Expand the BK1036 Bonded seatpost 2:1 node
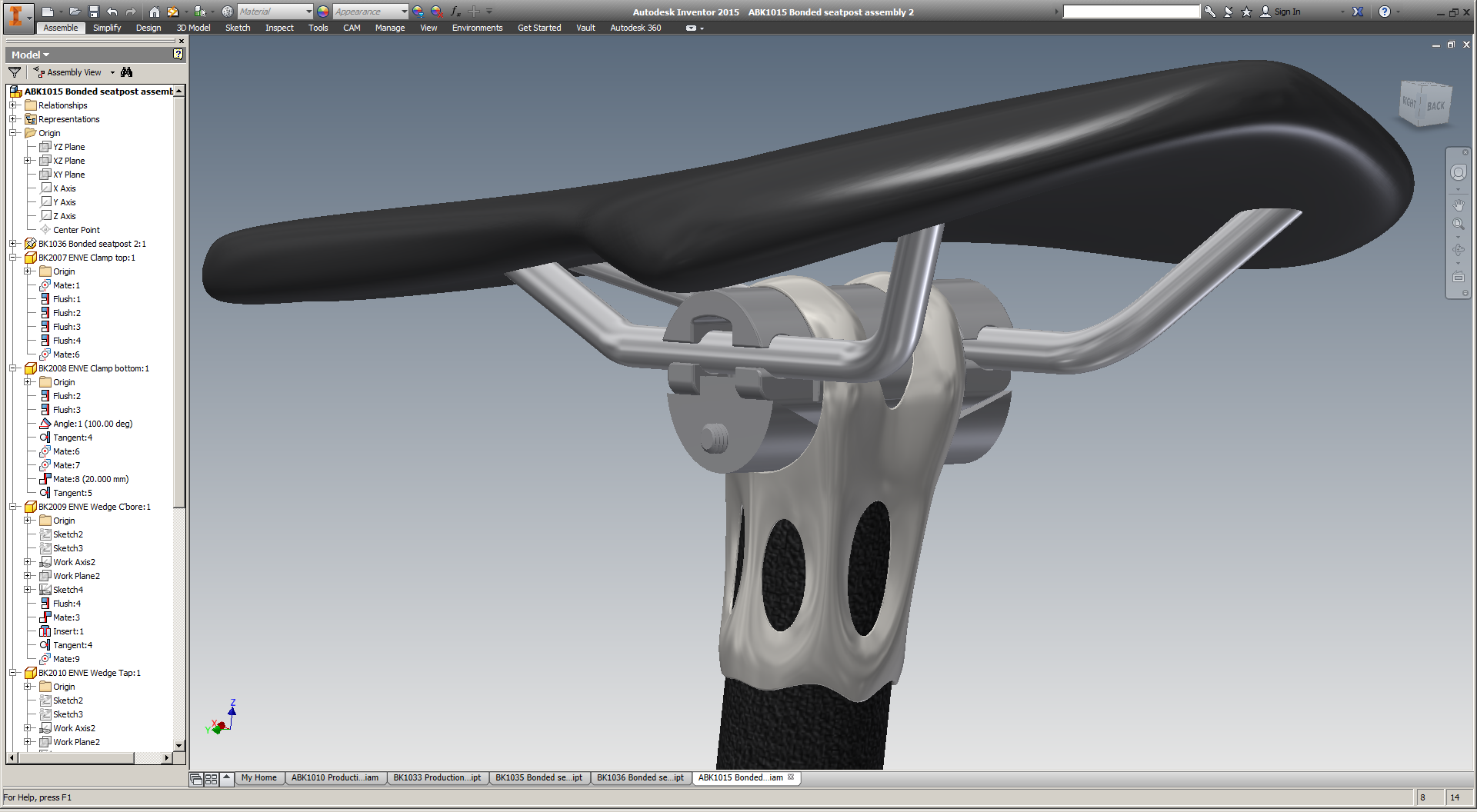Image resolution: width=1477 pixels, height=812 pixels. point(13,244)
